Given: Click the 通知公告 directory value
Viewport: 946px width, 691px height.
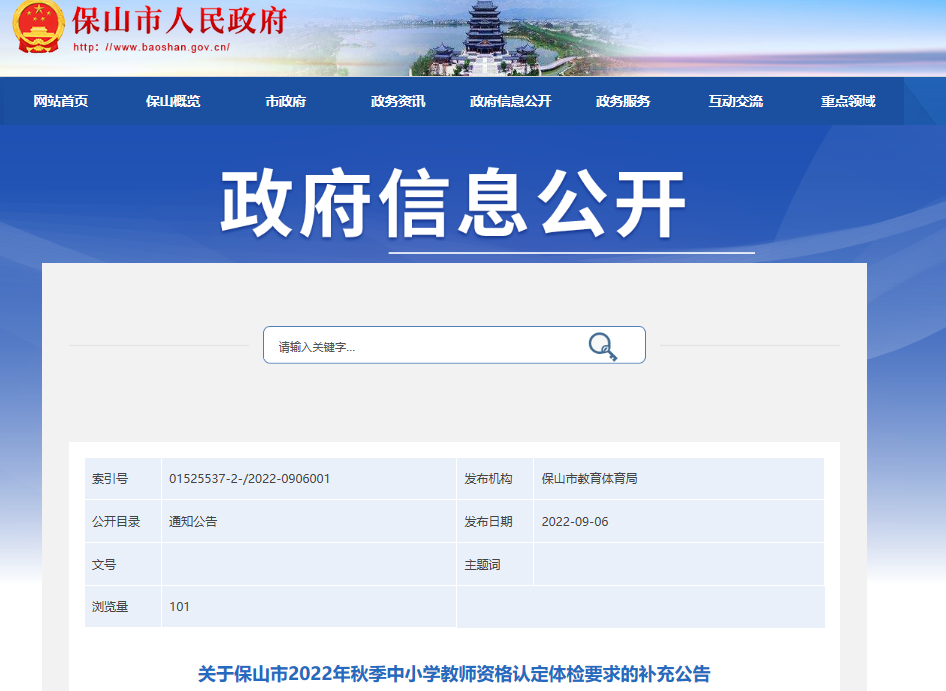Looking at the screenshot, I should tap(193, 522).
